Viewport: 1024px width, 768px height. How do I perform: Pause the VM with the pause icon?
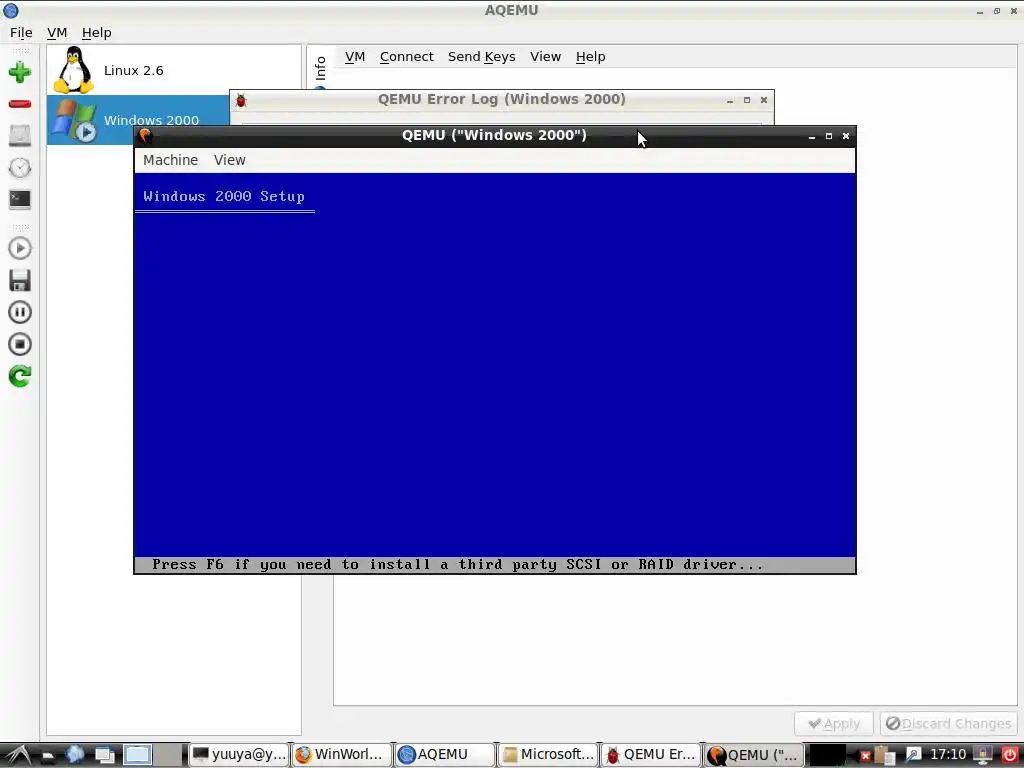point(20,312)
